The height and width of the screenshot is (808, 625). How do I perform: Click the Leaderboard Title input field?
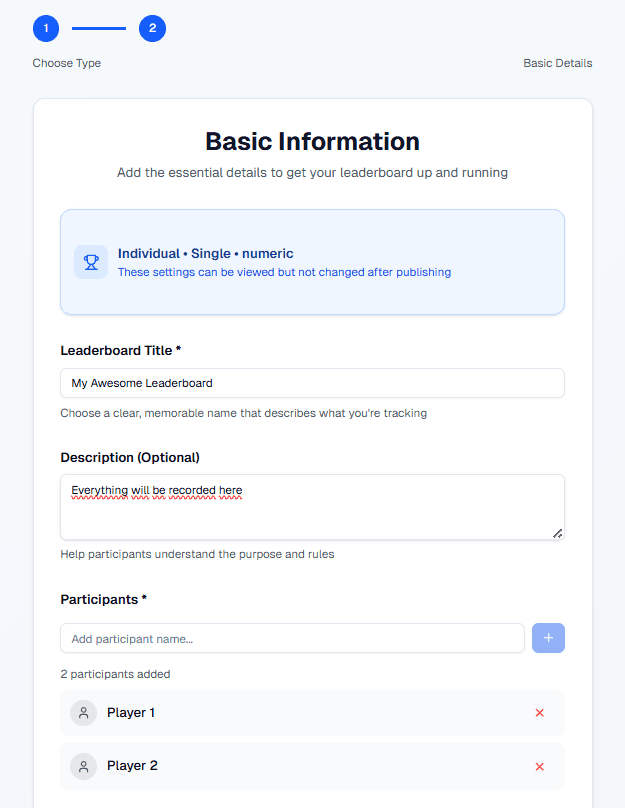pos(312,383)
